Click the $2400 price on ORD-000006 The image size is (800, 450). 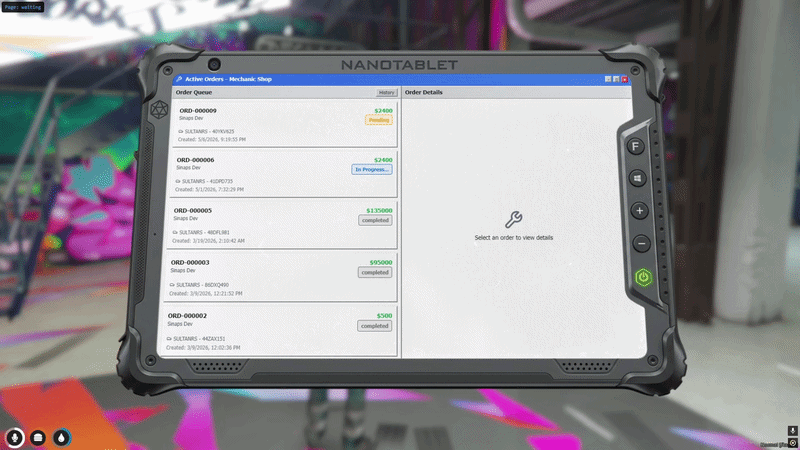click(x=383, y=160)
